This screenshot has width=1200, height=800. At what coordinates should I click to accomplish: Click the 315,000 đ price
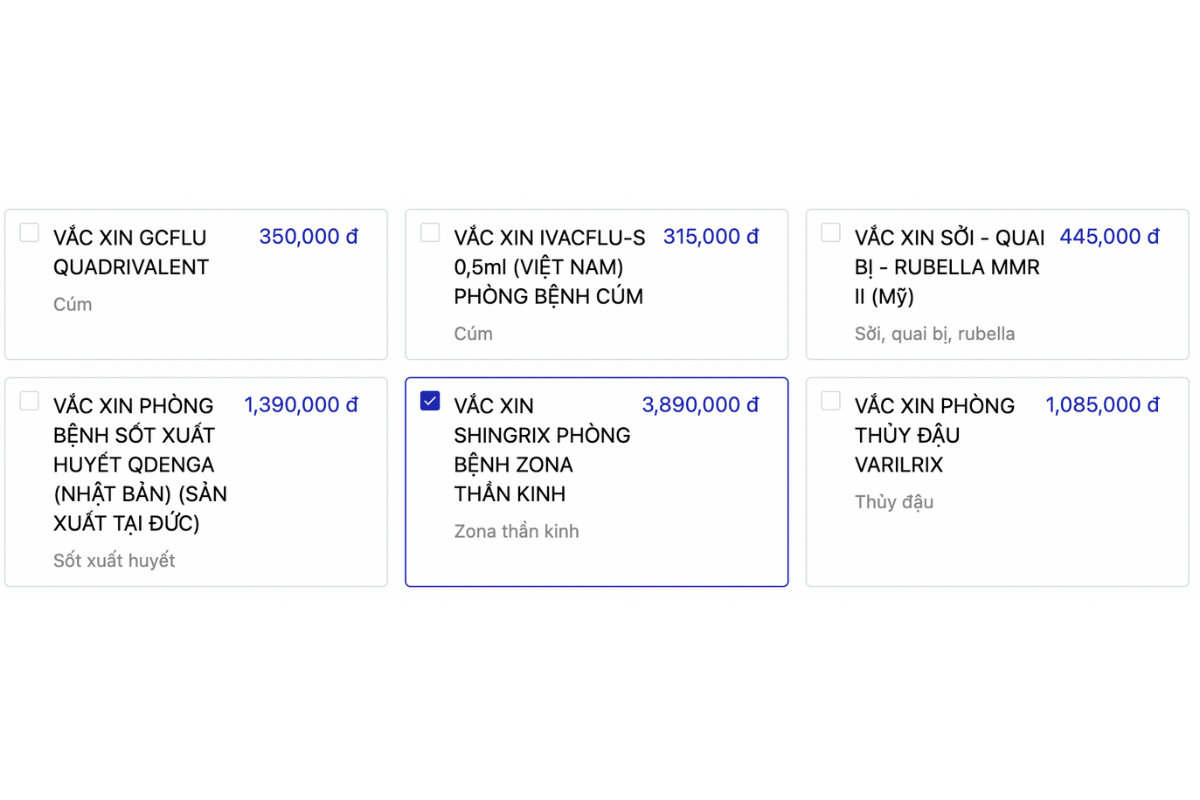tap(711, 237)
